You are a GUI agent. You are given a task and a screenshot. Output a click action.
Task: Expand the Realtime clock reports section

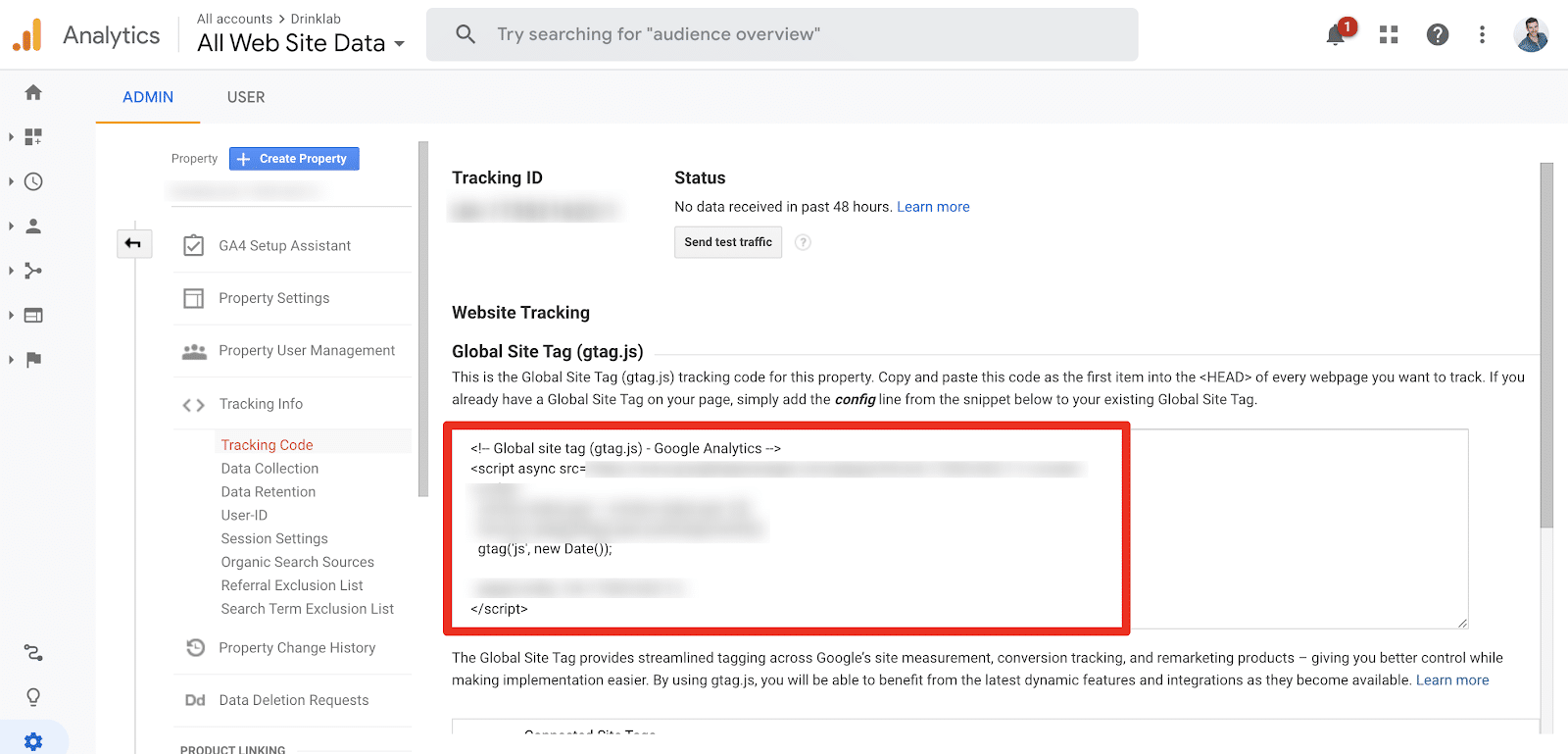pos(33,181)
